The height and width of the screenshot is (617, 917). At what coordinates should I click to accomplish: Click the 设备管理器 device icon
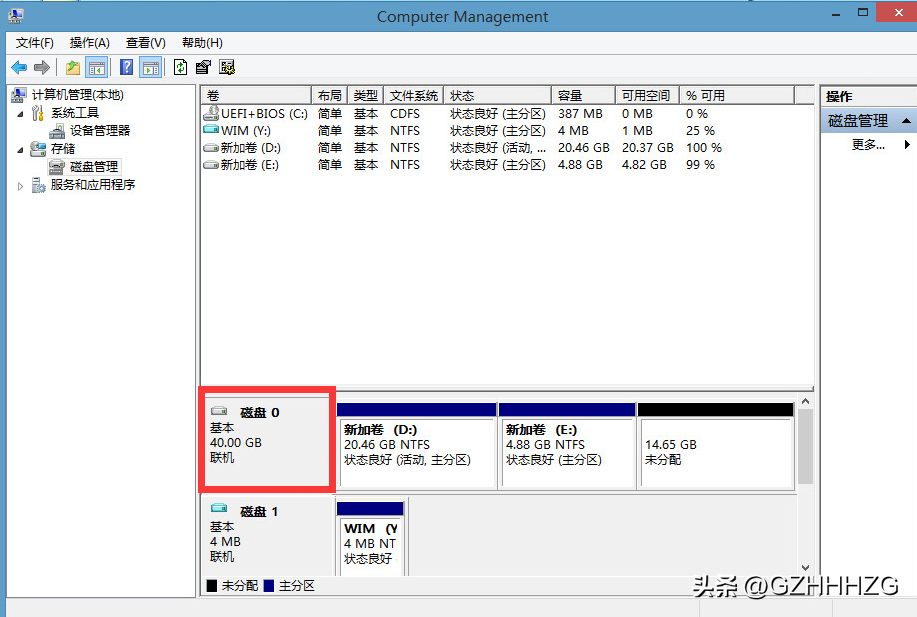(x=57, y=131)
